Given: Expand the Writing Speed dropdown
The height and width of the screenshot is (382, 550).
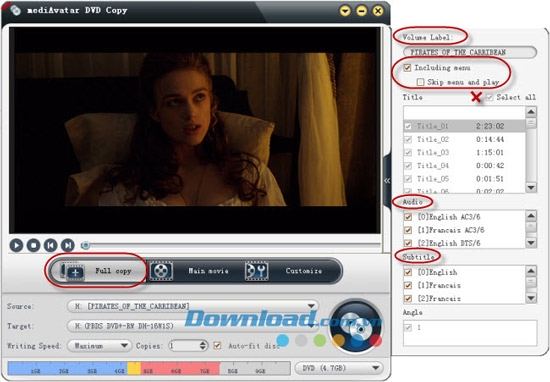Looking at the screenshot, I should (x=124, y=346).
